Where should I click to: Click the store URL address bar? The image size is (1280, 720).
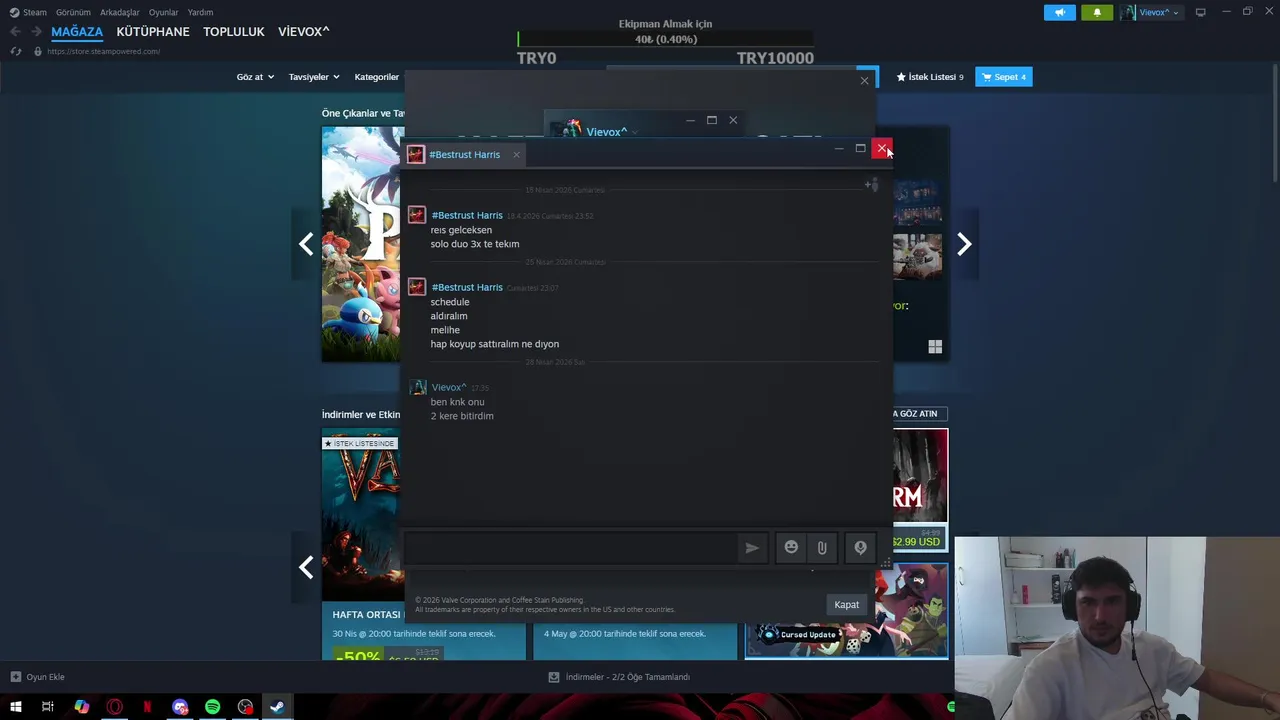tap(103, 51)
